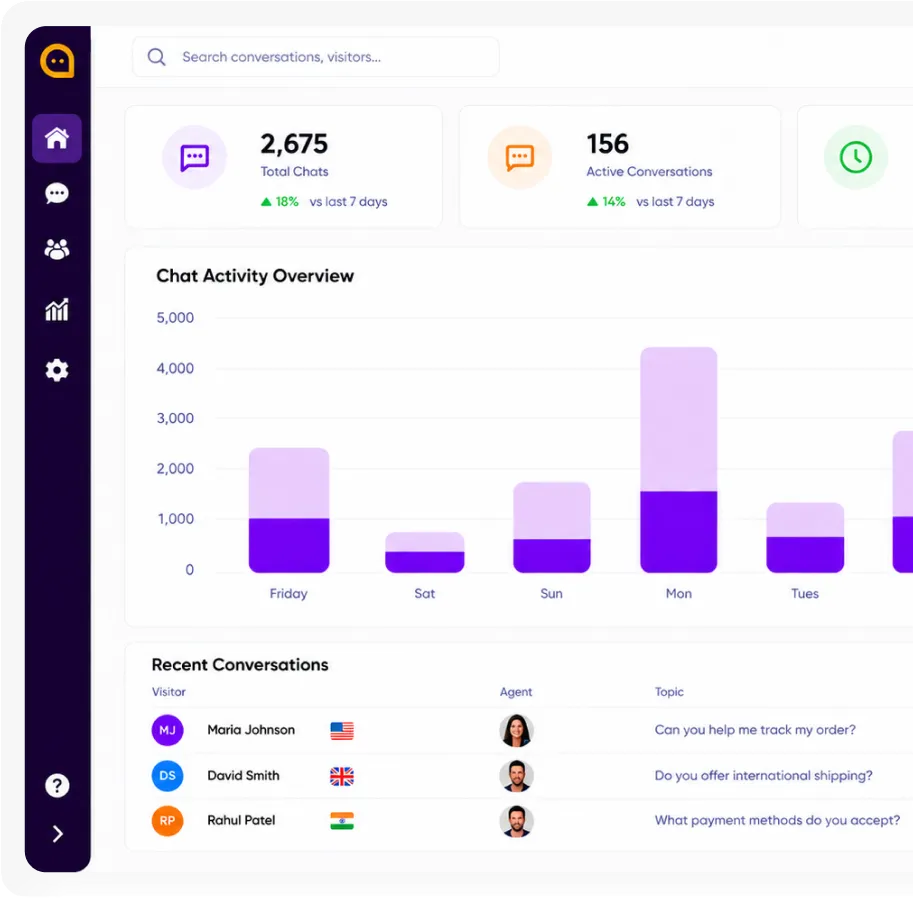Open the Conversations chat bubble sidebar icon

tap(57, 193)
